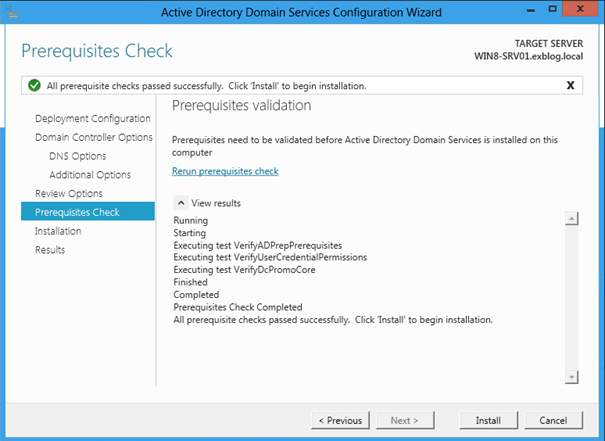Open Additional Options step
This screenshot has width=605, height=441.
tap(90, 175)
